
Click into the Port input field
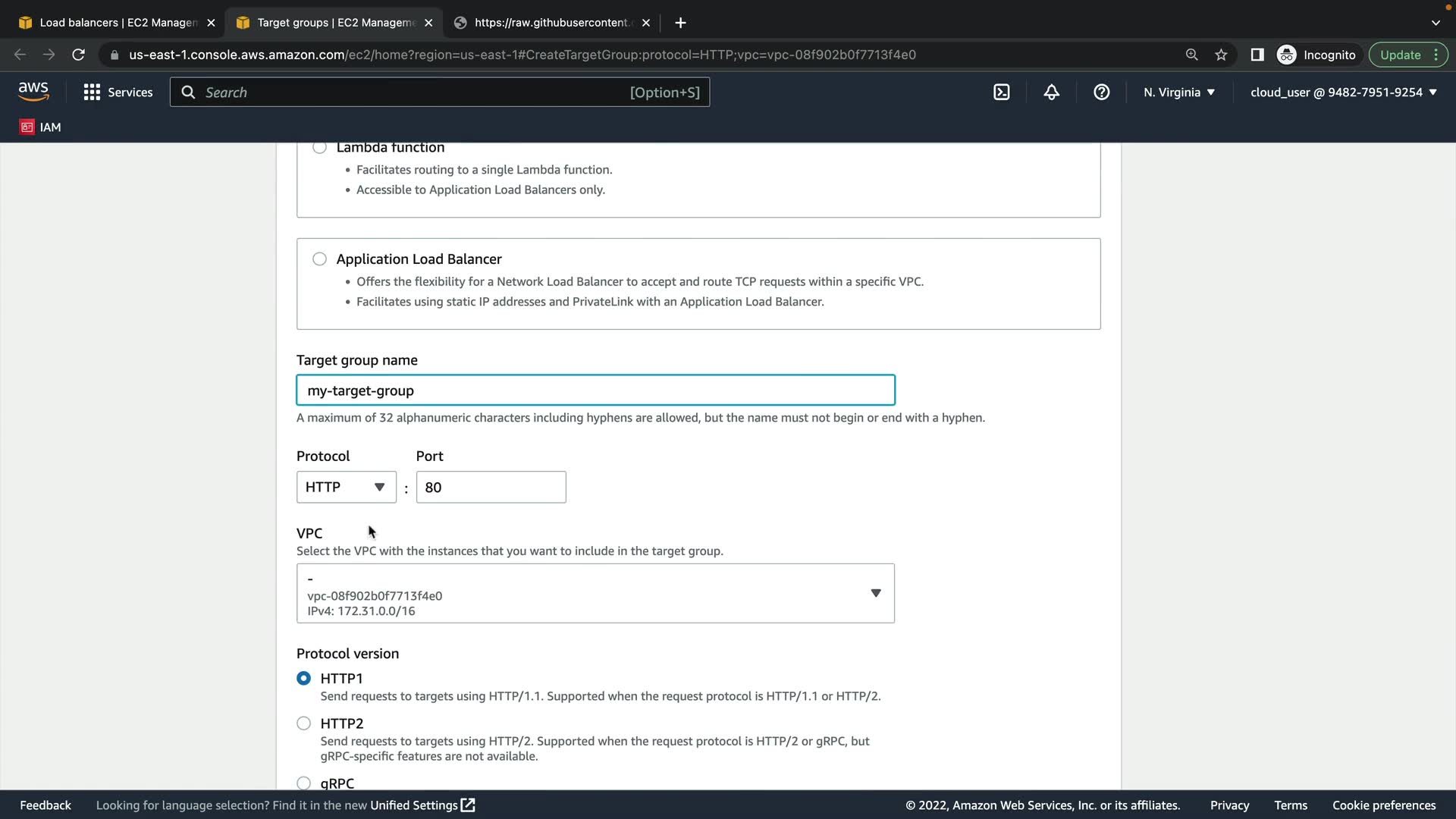pyautogui.click(x=491, y=487)
